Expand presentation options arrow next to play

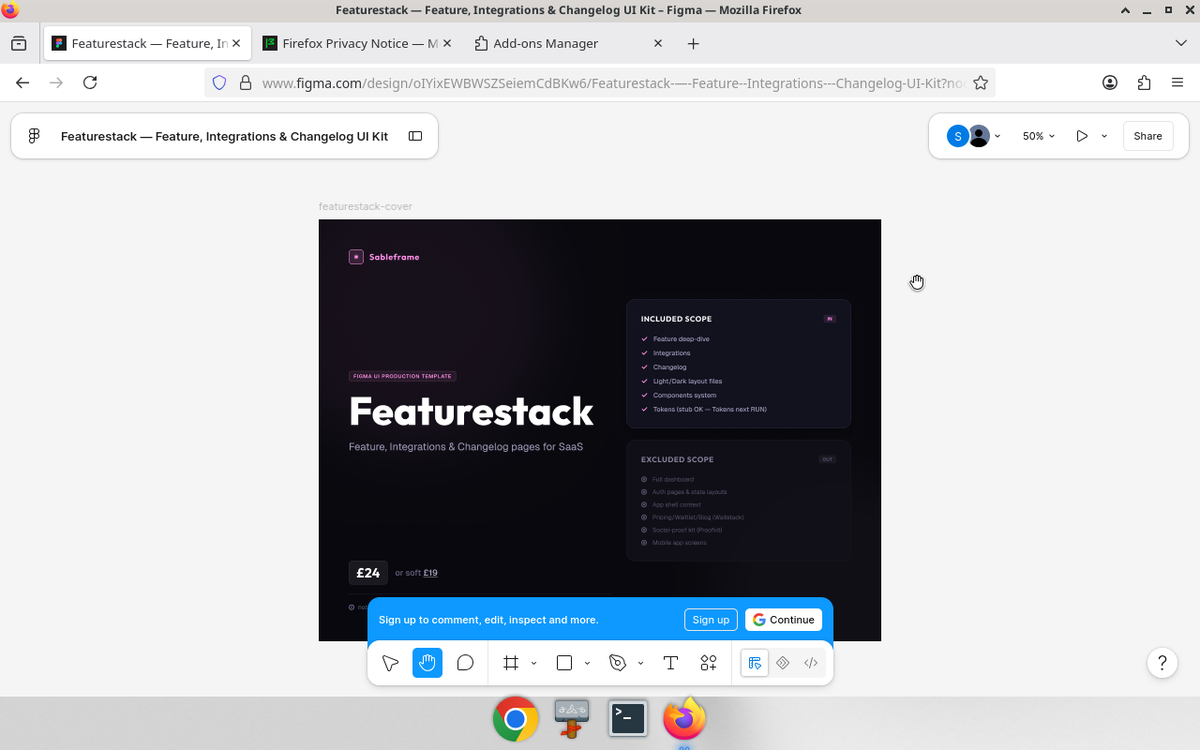1104,136
